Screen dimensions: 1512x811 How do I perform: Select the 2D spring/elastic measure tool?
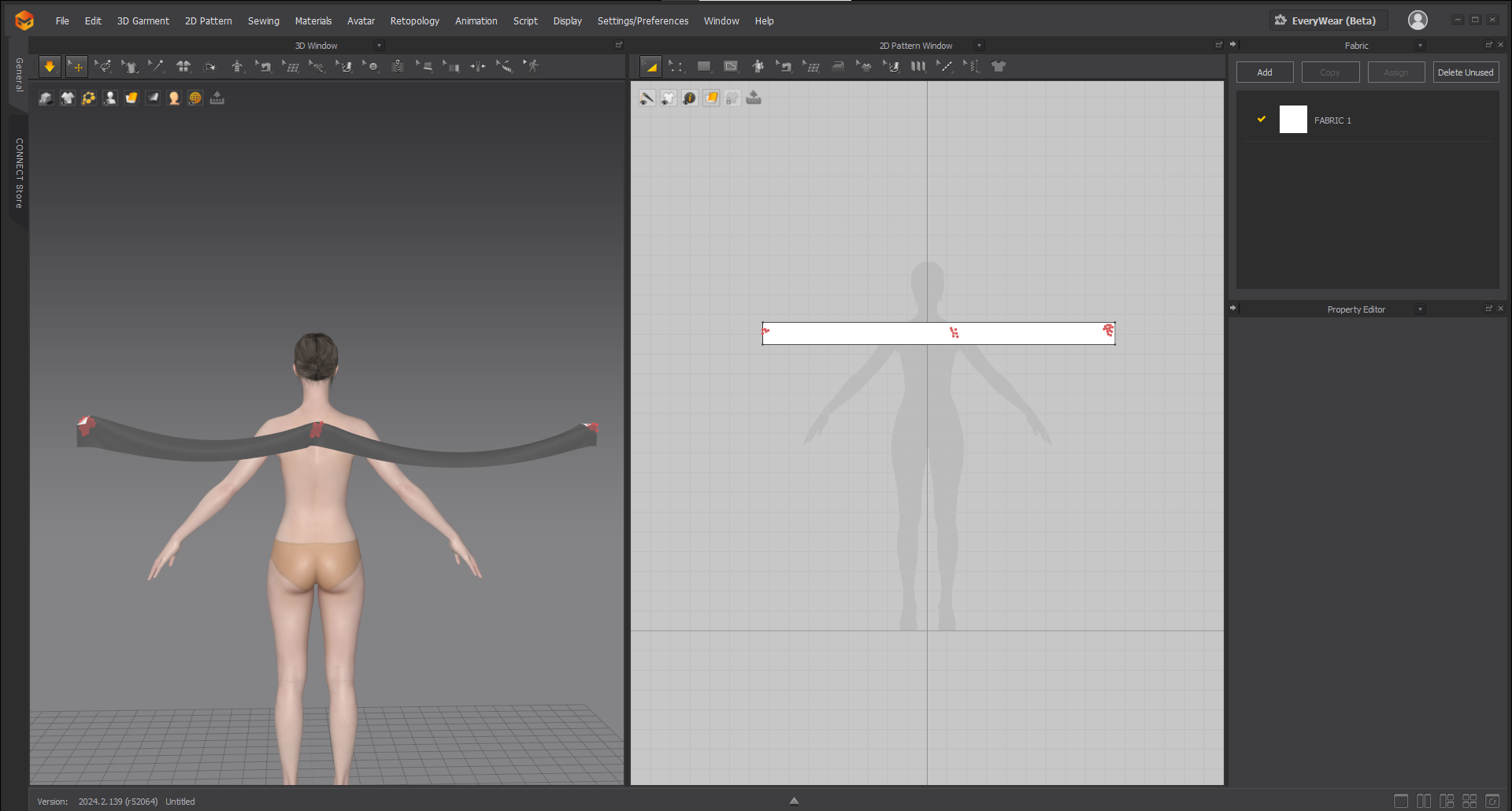[972, 67]
